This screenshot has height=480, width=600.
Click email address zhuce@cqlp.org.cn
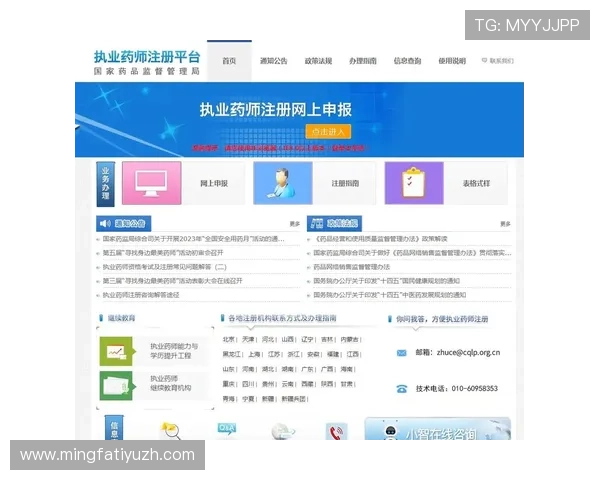[x=468, y=353]
